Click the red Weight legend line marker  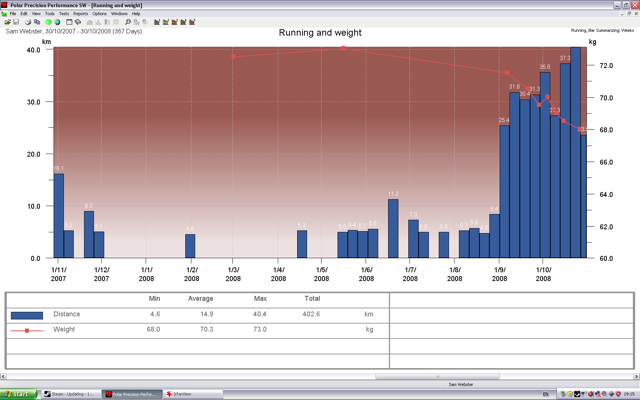tap(26, 329)
